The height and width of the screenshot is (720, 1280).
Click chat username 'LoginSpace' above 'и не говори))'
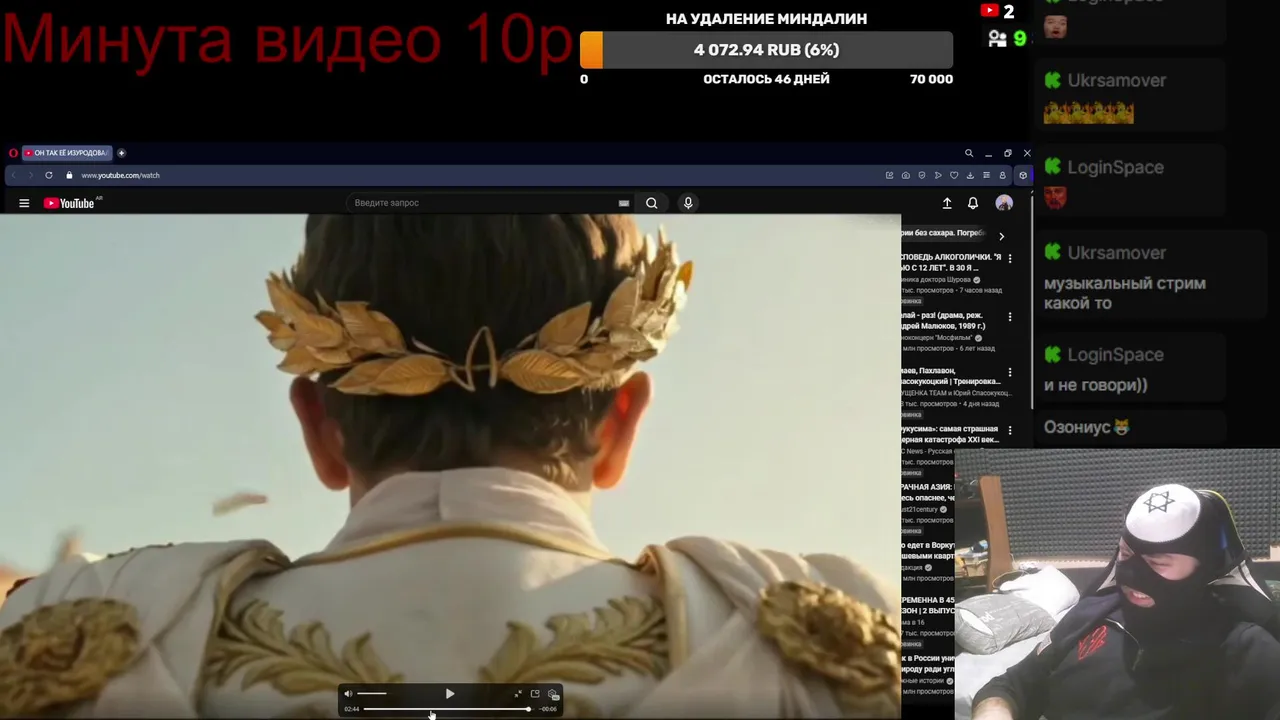[1115, 355]
